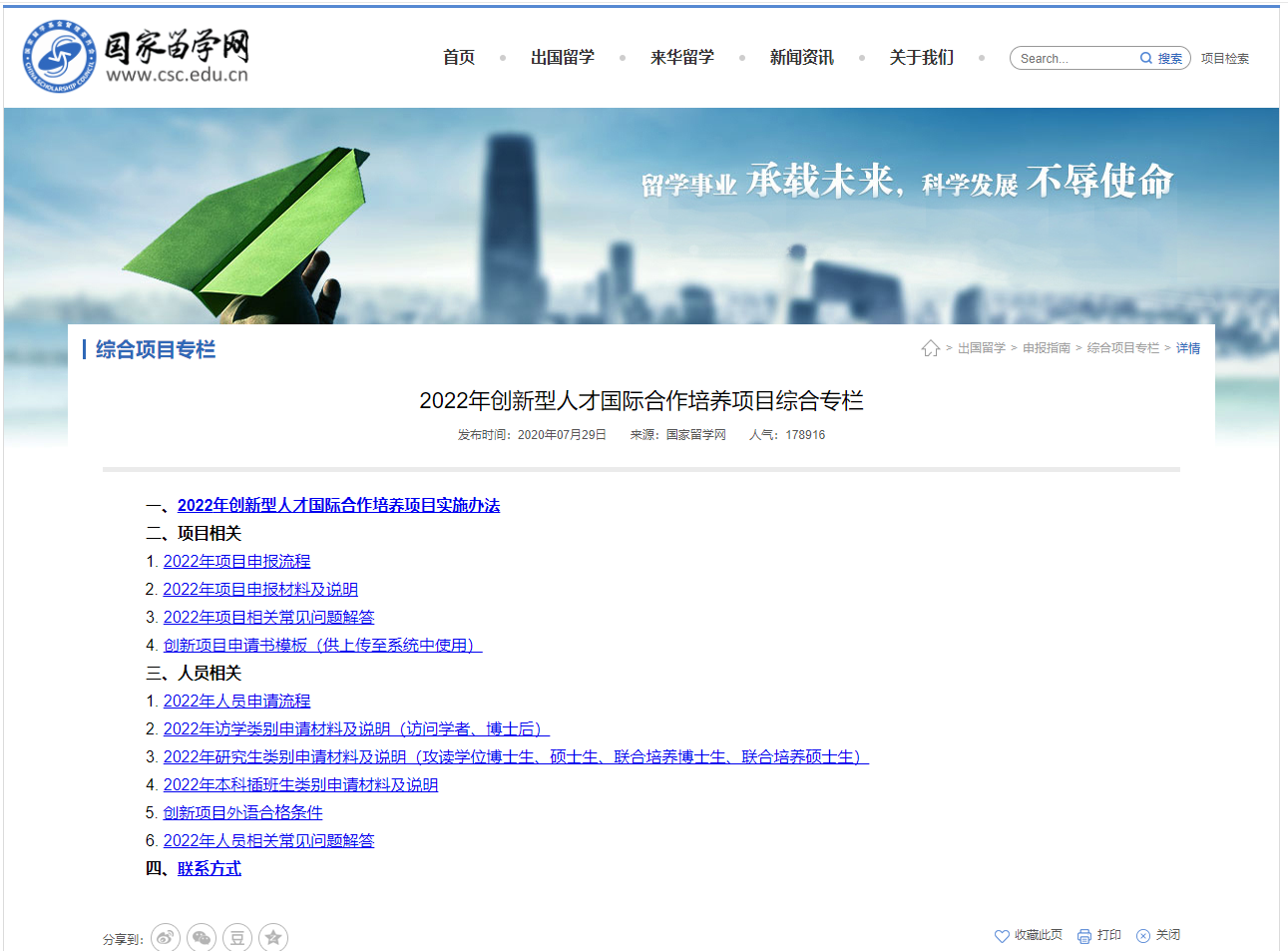Click the printer icon to print
Image resolution: width=1288 pixels, height=951 pixels.
(1084, 936)
